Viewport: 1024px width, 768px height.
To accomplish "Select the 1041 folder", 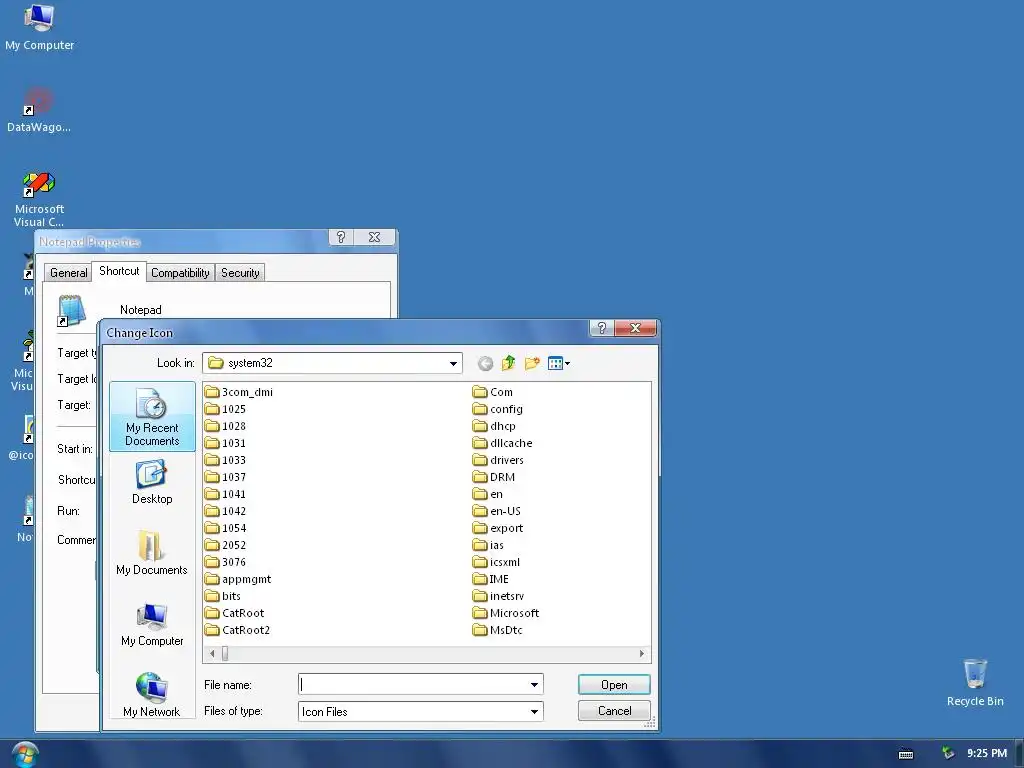I will (x=225, y=494).
